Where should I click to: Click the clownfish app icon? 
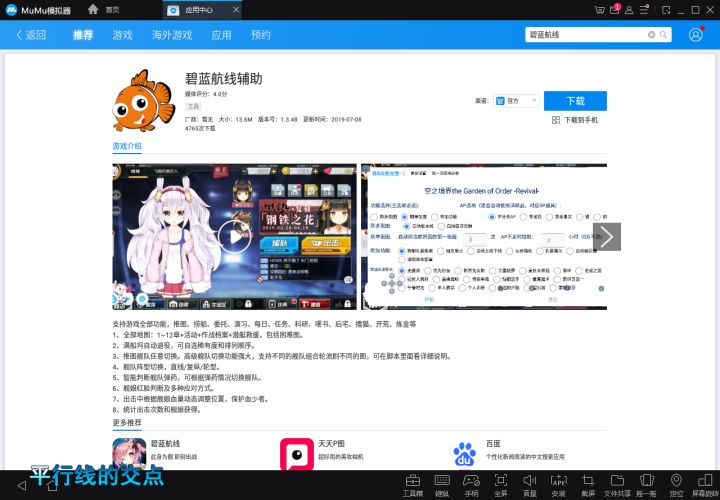click(x=143, y=101)
